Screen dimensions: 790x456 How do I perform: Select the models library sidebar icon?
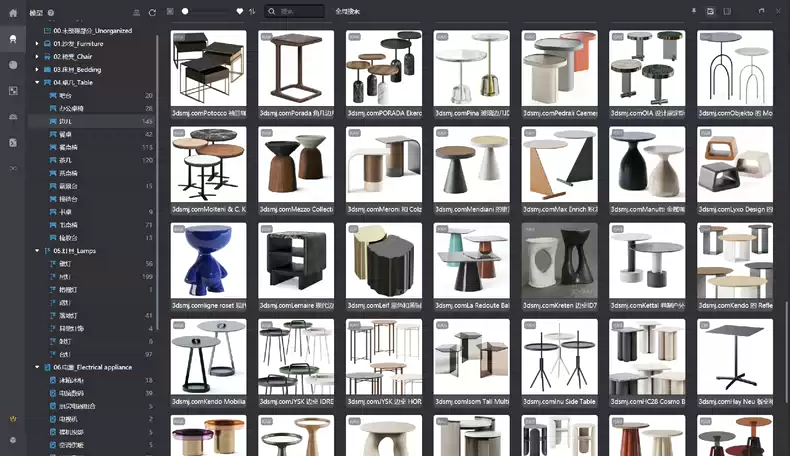[x=13, y=39]
